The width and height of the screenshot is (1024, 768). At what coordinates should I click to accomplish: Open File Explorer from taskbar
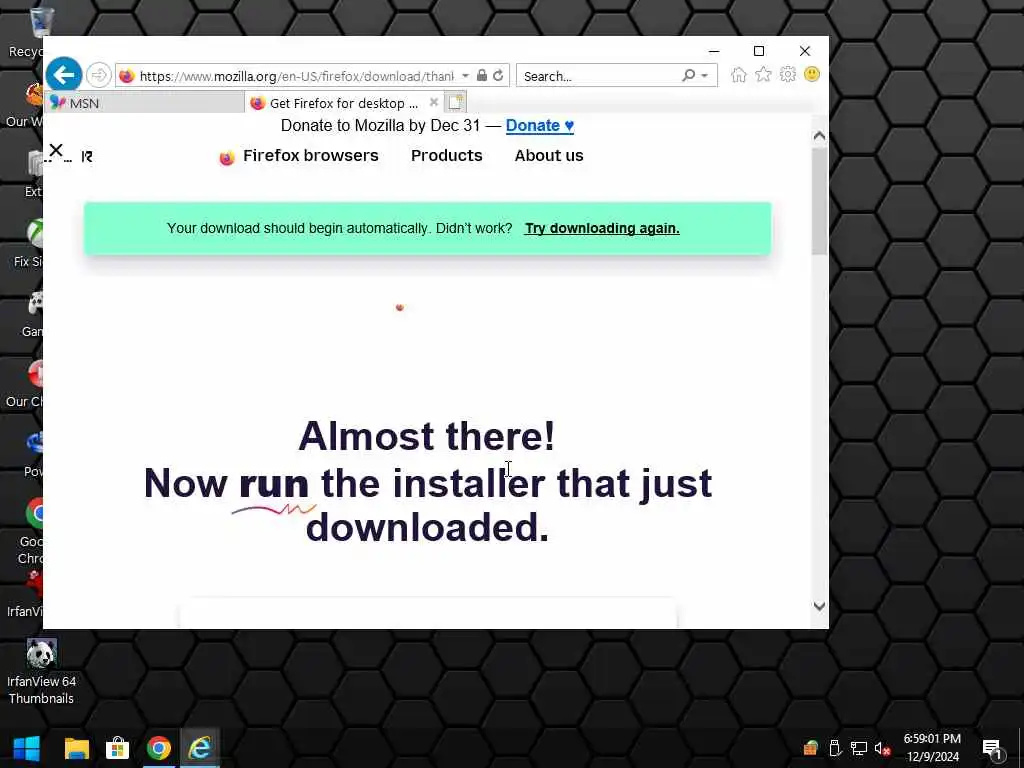click(x=76, y=748)
